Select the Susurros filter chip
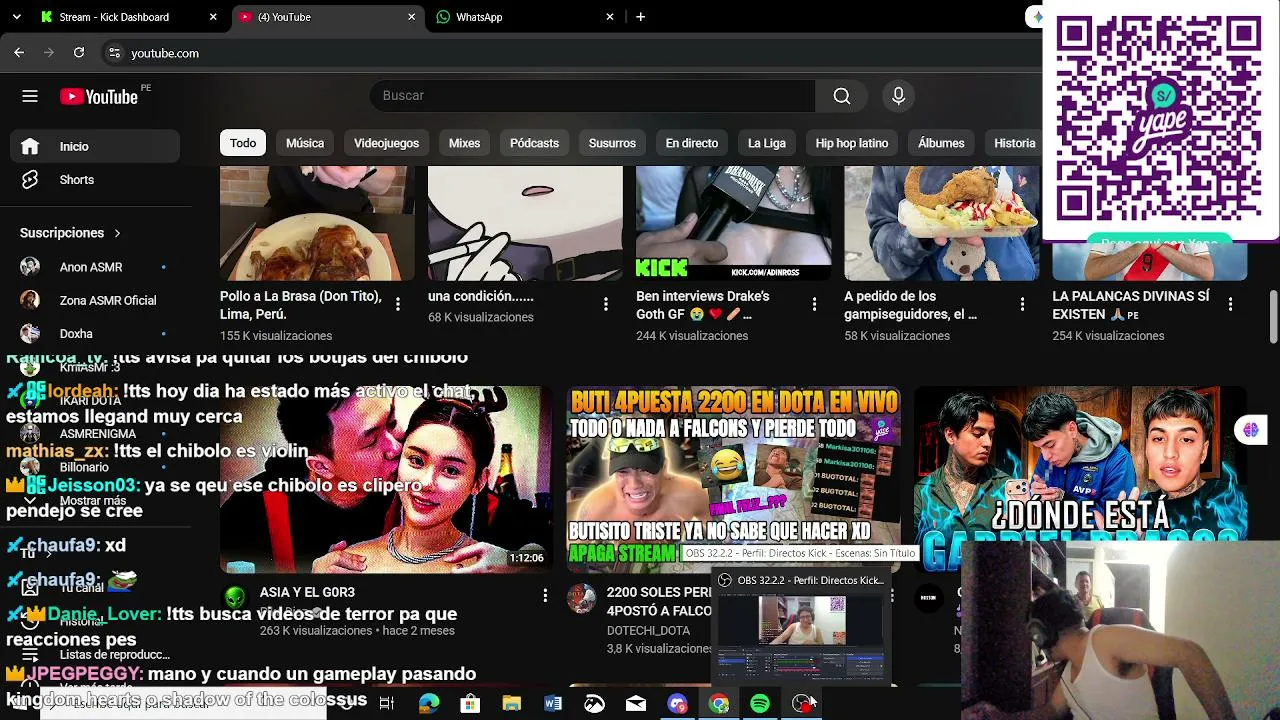This screenshot has width=1280, height=720. tap(612, 143)
